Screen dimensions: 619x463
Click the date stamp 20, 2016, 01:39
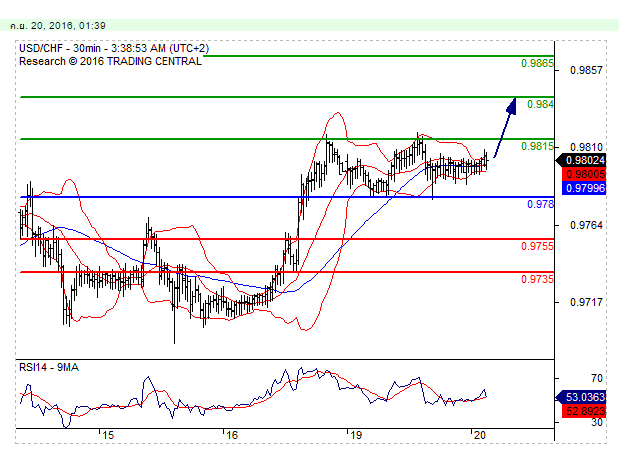pyautogui.click(x=58, y=26)
